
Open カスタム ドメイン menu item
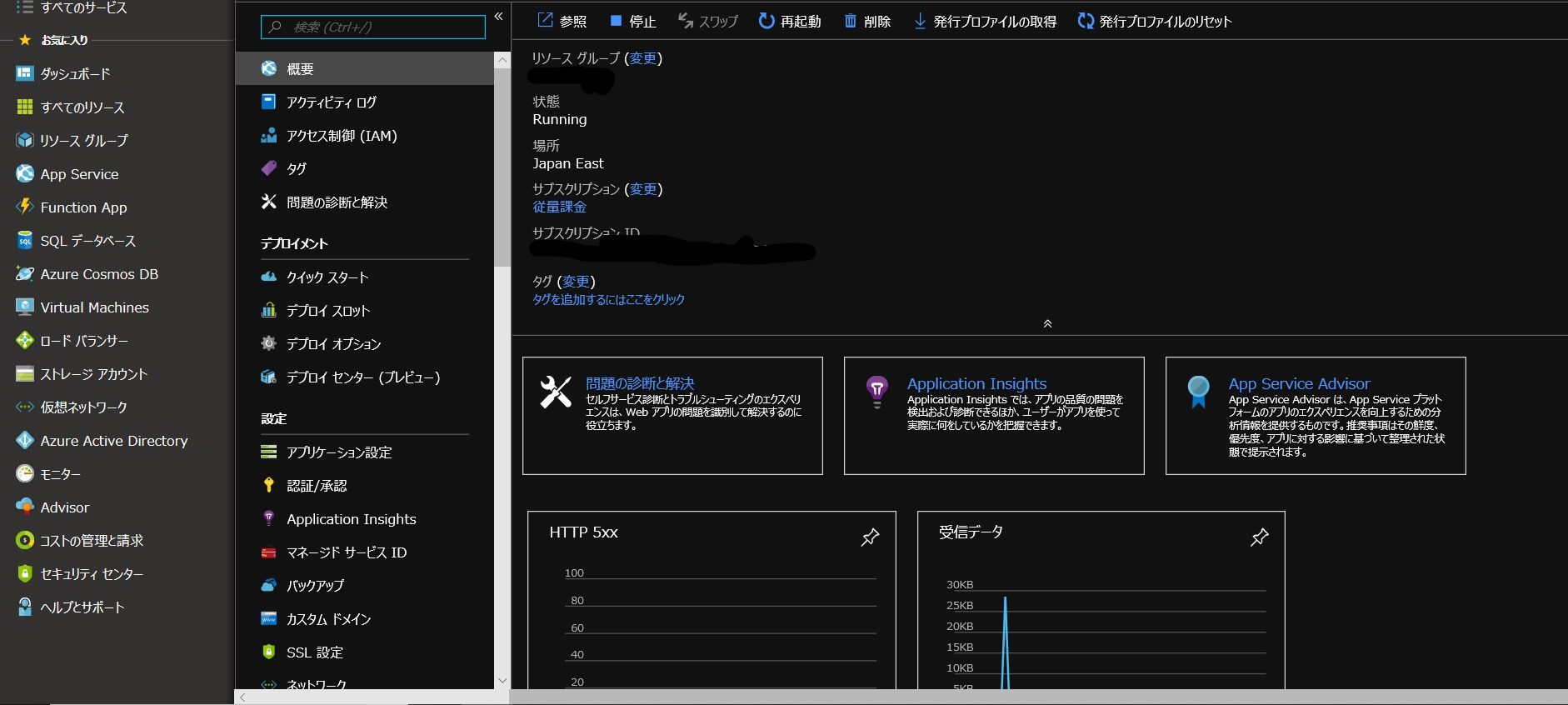tap(365, 618)
